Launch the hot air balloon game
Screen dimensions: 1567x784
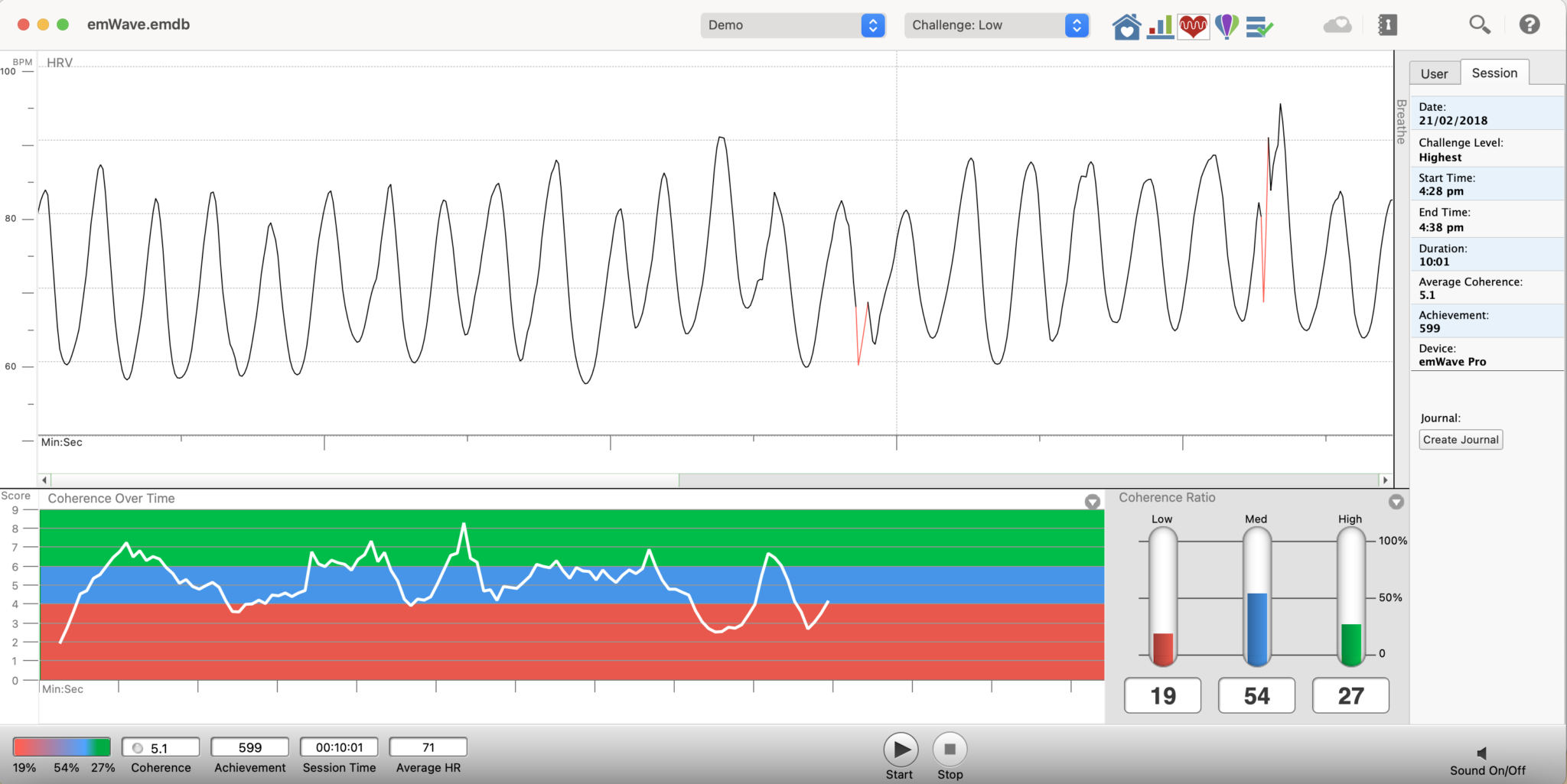point(1227,26)
